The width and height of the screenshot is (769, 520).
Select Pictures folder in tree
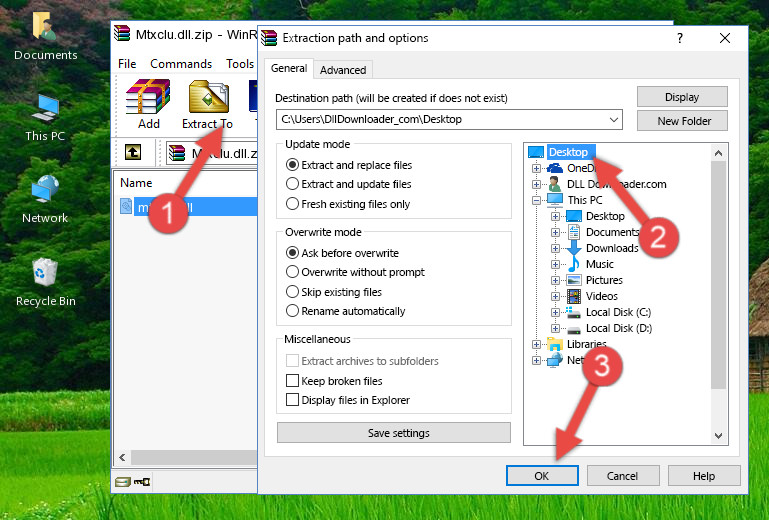pyautogui.click(x=604, y=280)
